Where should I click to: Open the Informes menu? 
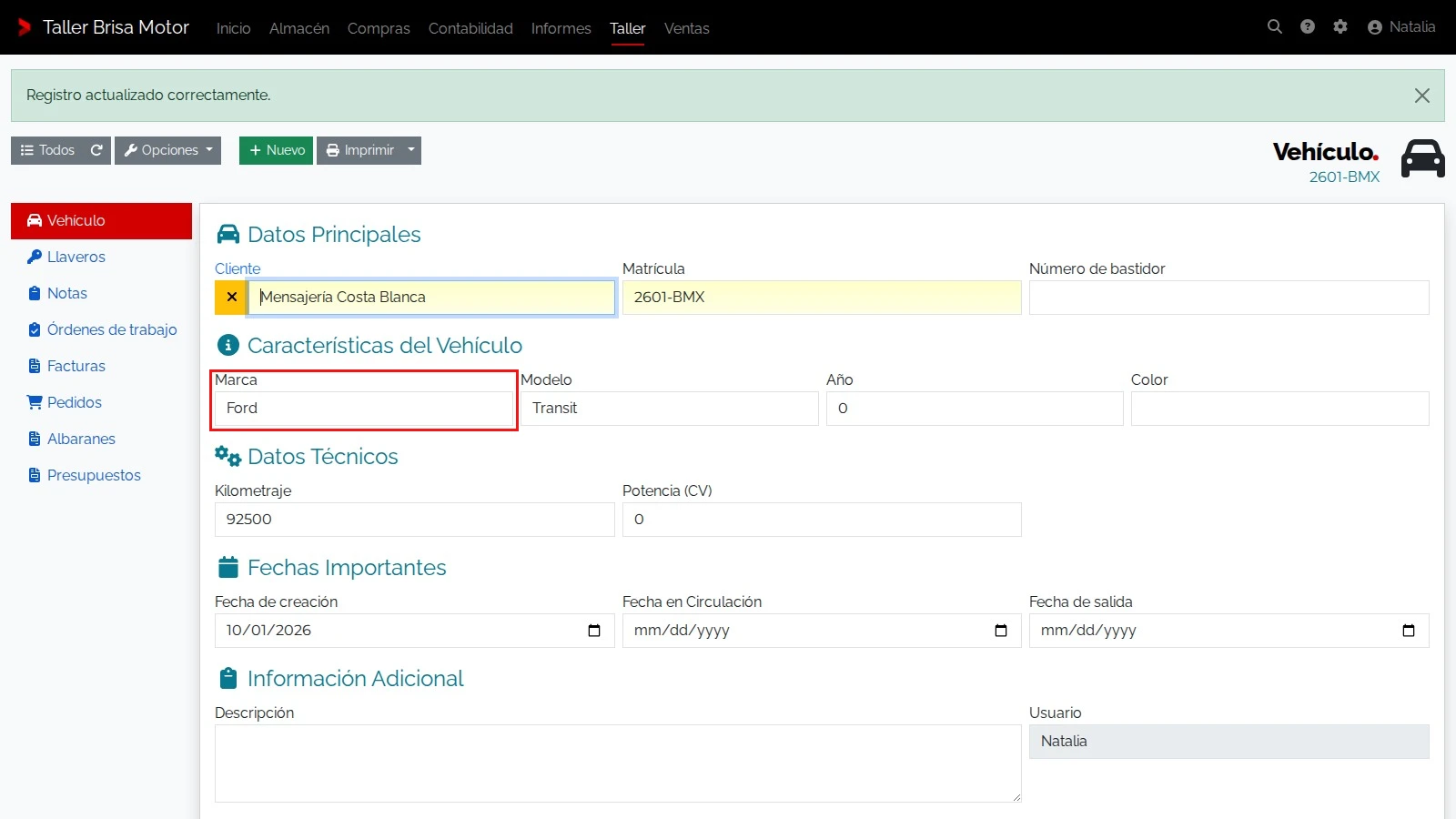pyautogui.click(x=561, y=28)
